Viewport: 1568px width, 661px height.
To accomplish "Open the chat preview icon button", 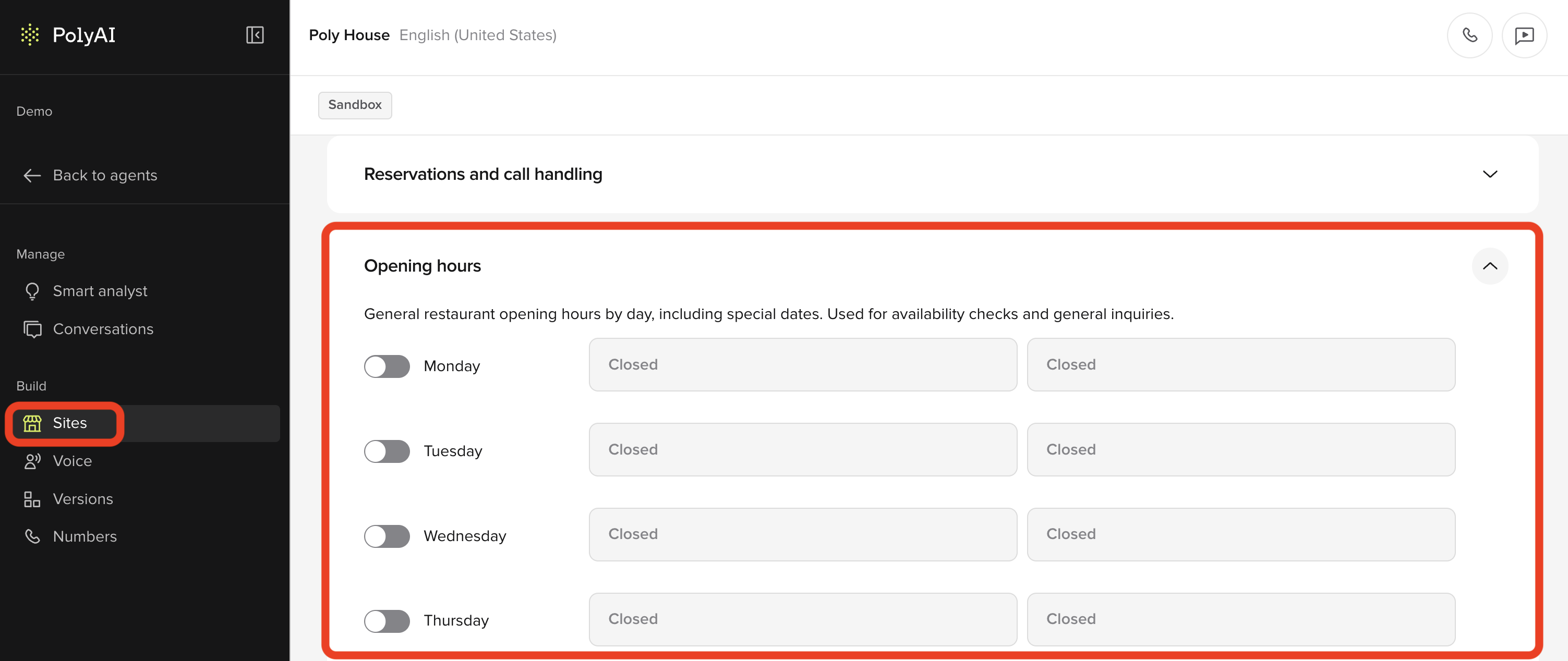I will tap(1524, 35).
